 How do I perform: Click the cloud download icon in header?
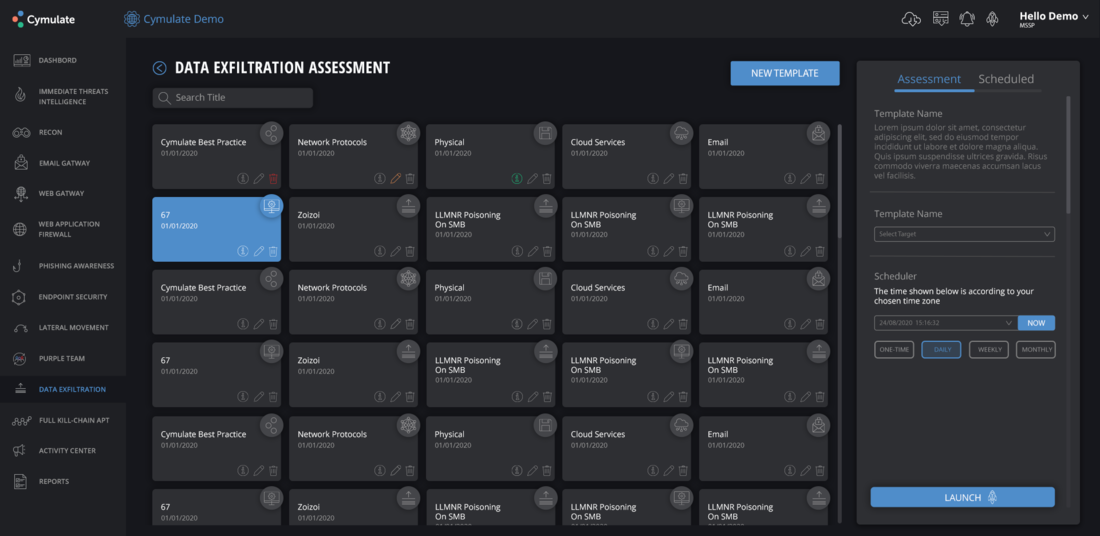coord(911,19)
